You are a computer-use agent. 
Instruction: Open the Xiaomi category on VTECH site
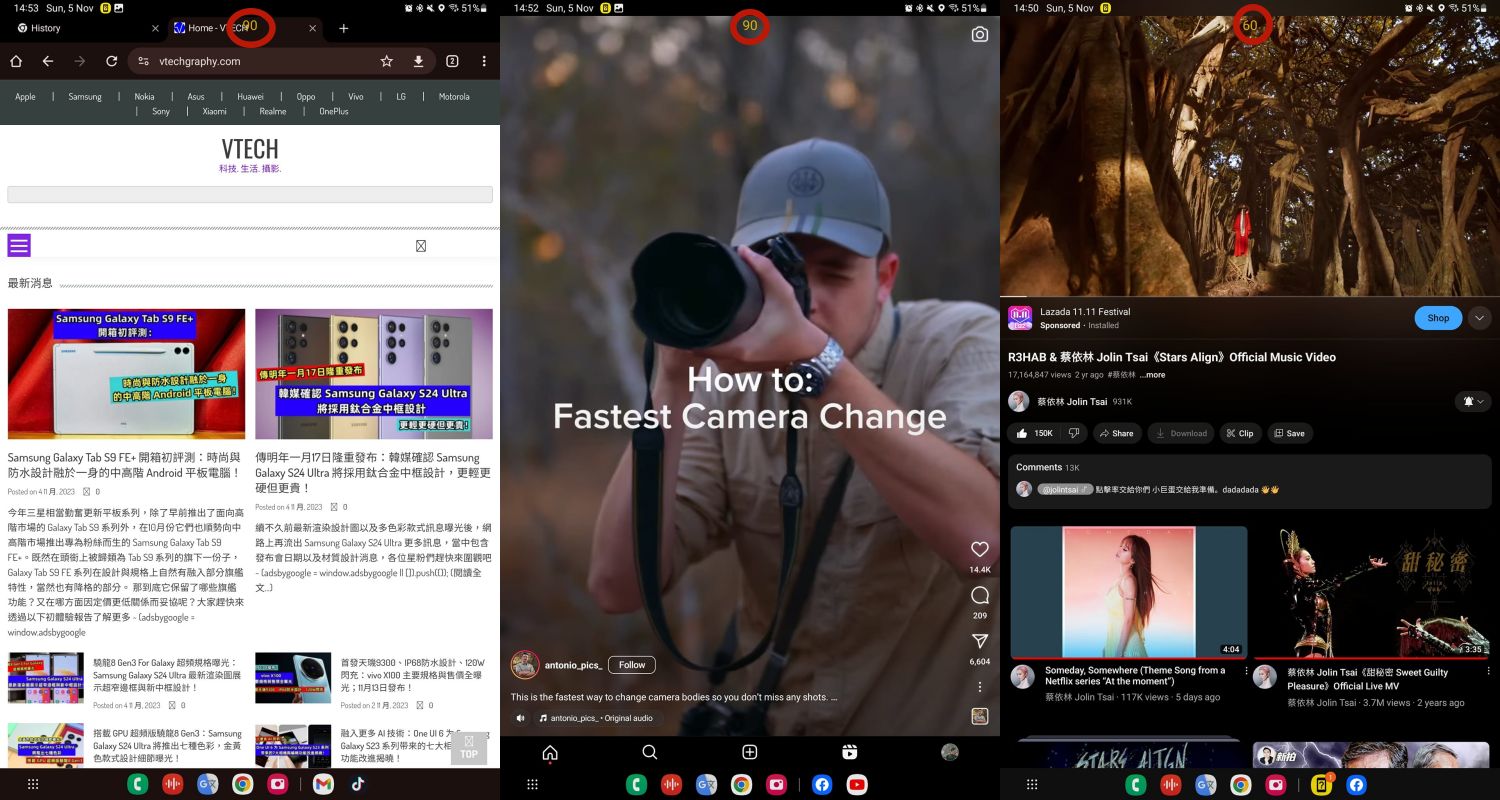(x=215, y=112)
